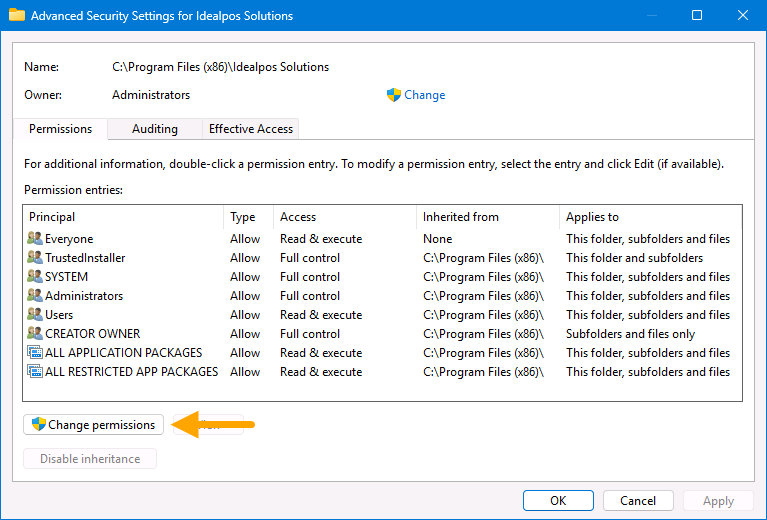The image size is (767, 520).
Task: Close the Advanced Security Settings window
Action: point(743,15)
